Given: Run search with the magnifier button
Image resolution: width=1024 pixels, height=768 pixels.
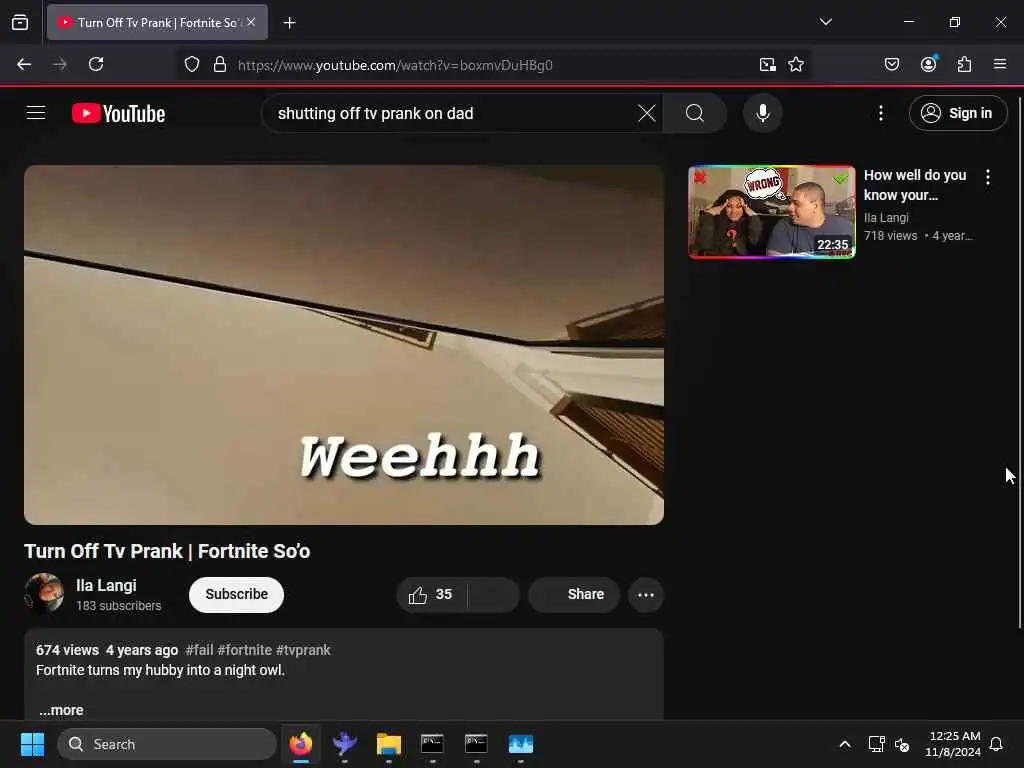Looking at the screenshot, I should click(695, 113).
